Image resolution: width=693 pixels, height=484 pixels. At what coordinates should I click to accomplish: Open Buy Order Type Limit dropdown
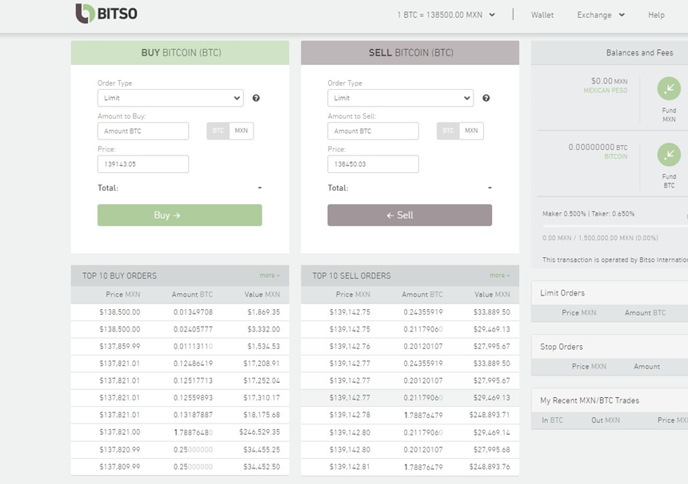171,98
